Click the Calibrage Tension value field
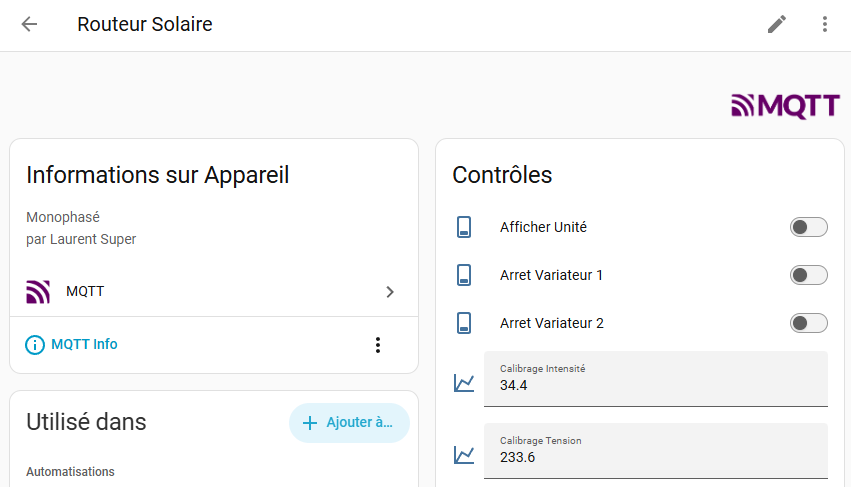Screen dimensions: 851x487 pyautogui.click(x=656, y=451)
